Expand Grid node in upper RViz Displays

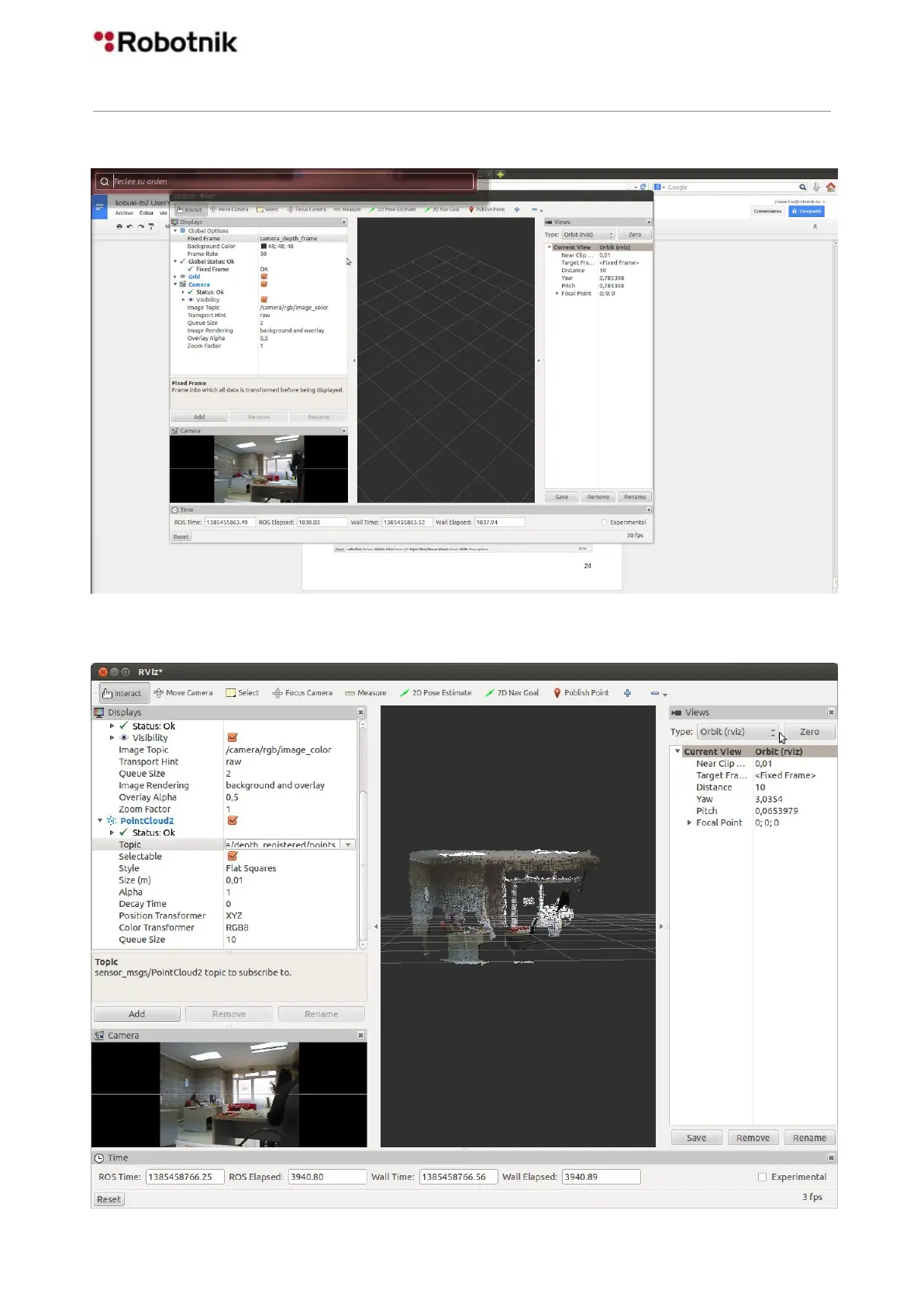tap(175, 277)
